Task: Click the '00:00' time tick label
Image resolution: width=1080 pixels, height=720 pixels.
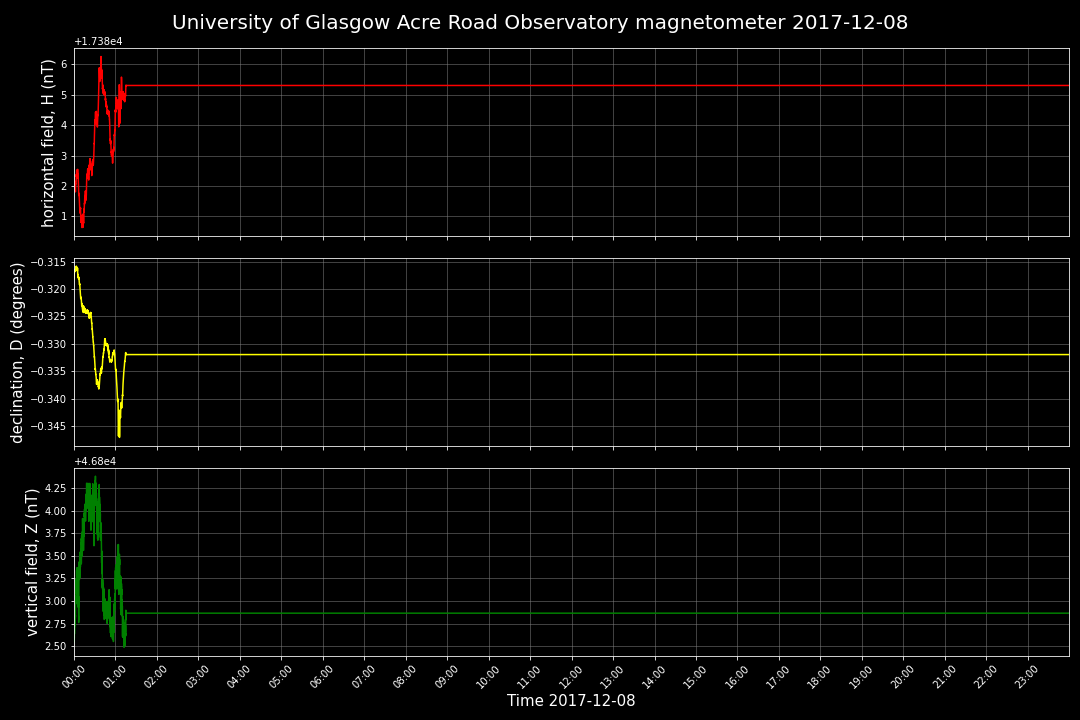Action: (73, 678)
